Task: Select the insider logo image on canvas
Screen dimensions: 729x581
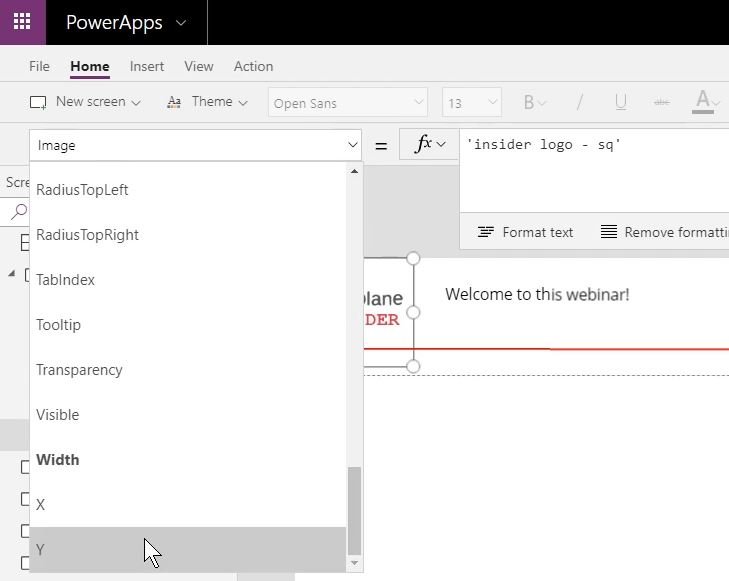Action: pyautogui.click(x=388, y=312)
